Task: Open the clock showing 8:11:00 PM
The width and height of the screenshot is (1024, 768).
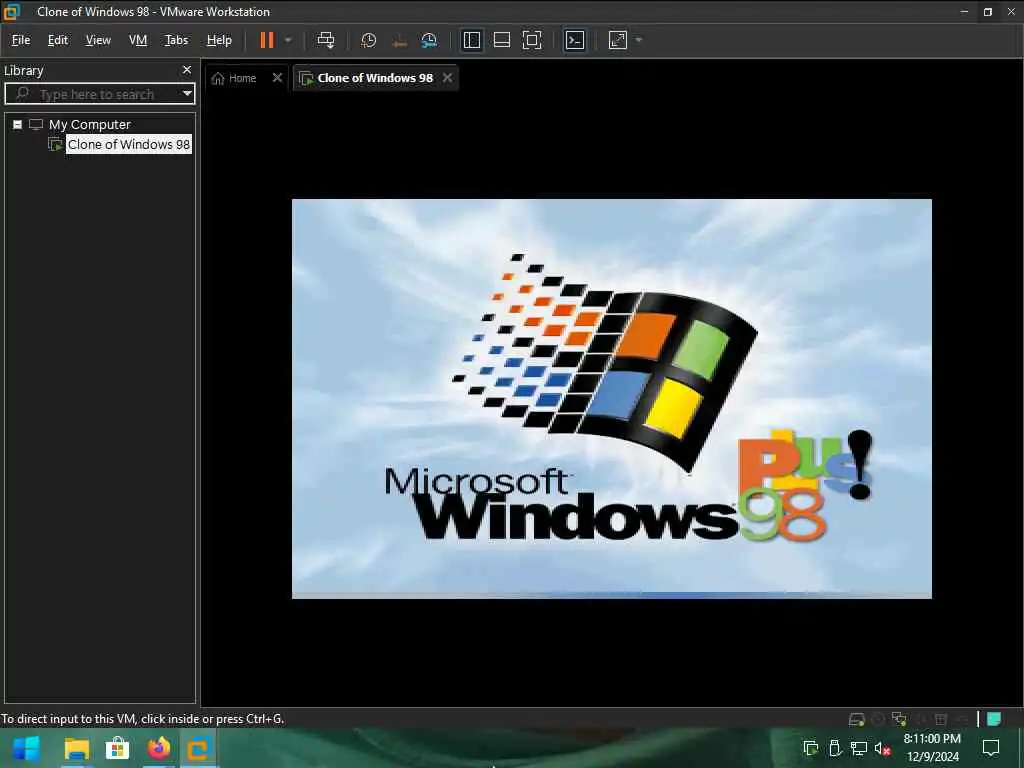Action: [x=932, y=748]
